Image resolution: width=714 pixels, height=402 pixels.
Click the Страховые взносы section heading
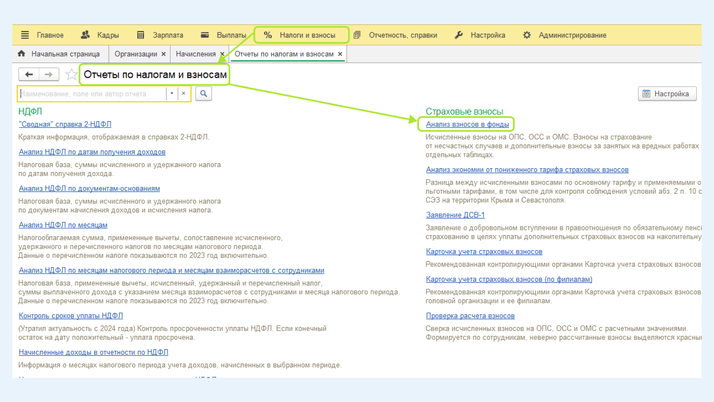464,112
